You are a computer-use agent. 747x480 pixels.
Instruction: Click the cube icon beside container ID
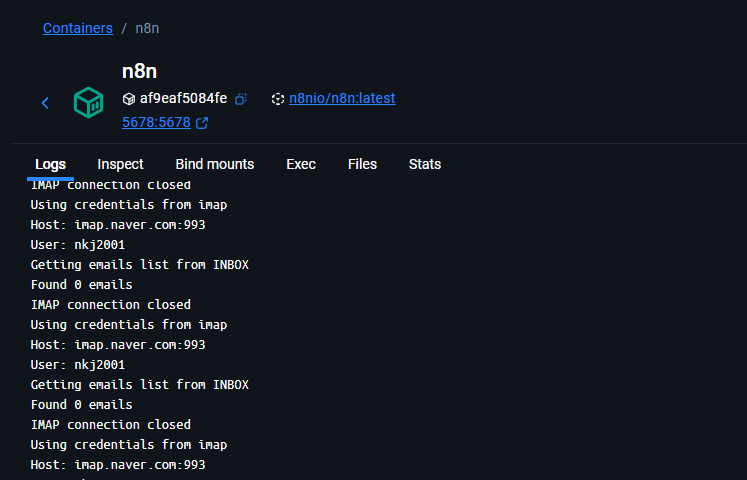(x=129, y=99)
